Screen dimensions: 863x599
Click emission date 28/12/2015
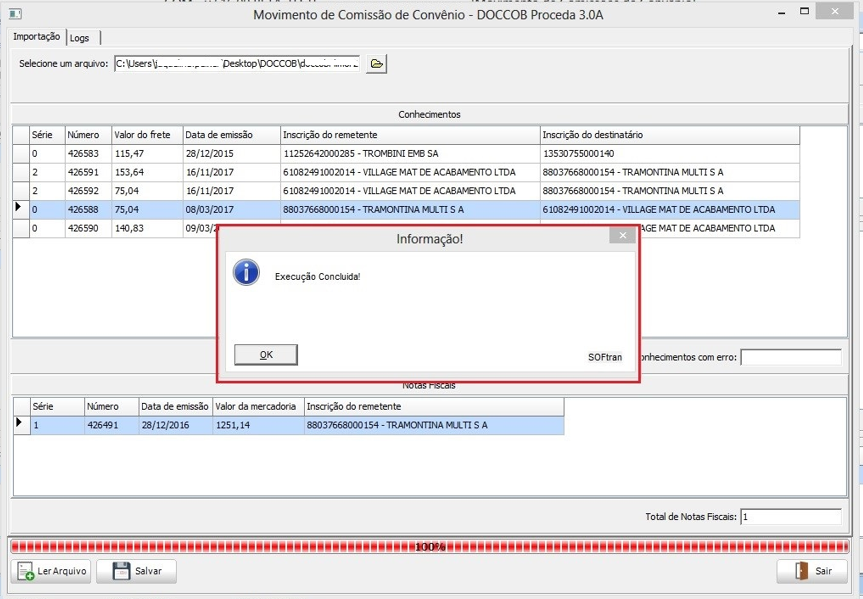231,154
